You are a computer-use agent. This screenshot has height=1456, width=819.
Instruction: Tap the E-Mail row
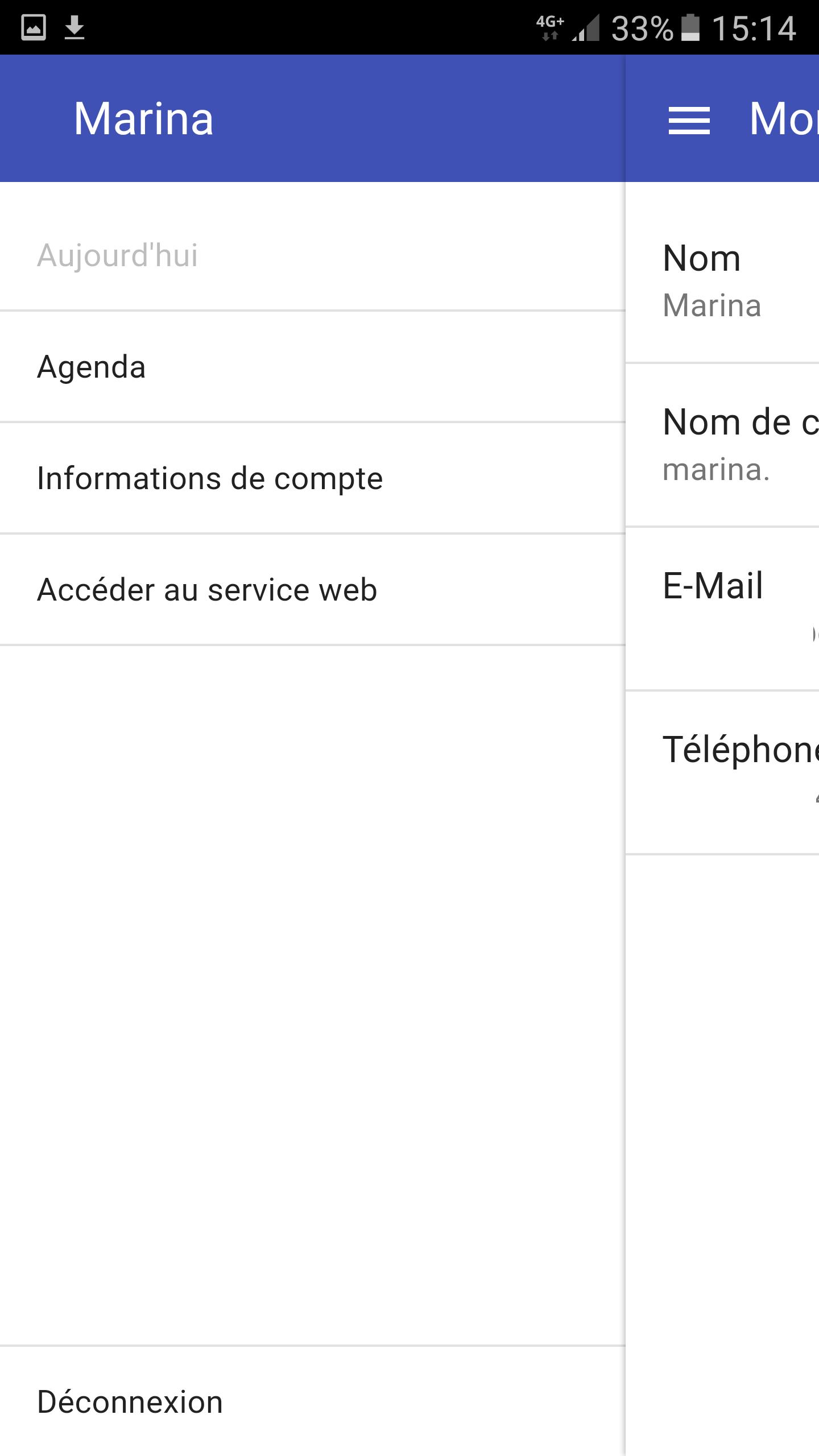coord(722,609)
